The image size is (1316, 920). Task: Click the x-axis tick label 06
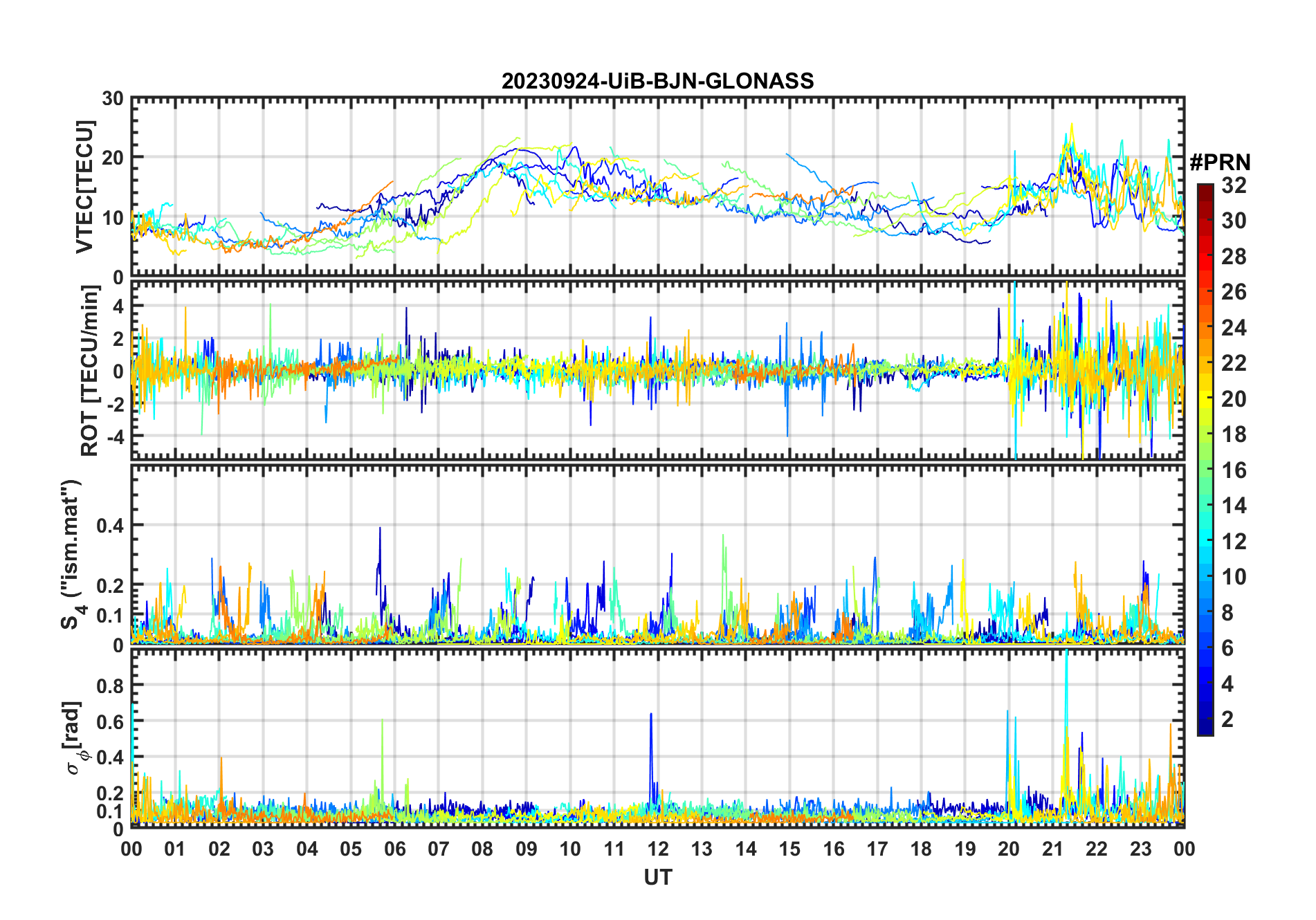[x=394, y=849]
